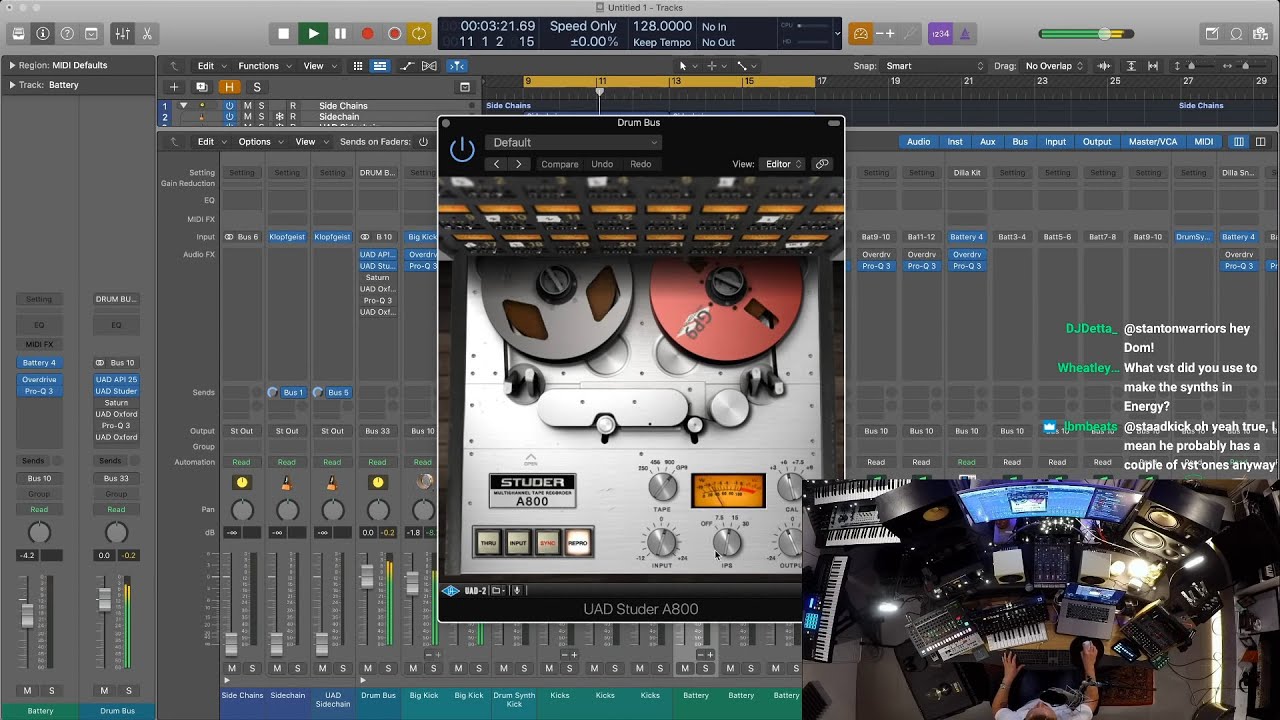The height and width of the screenshot is (720, 1280).
Task: Open the tracks area Edit menu
Action: point(210,66)
